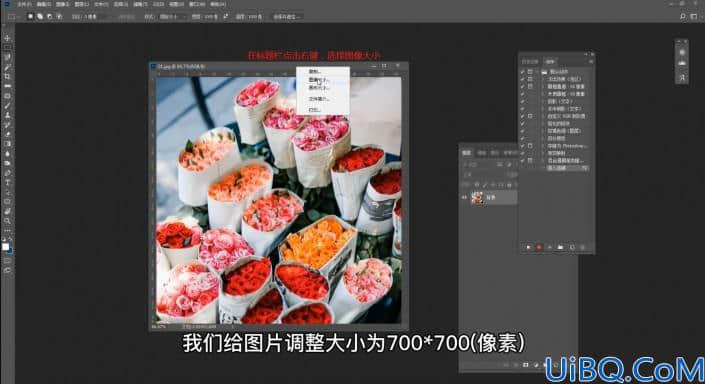Open the 图像 menu in menu bar
This screenshot has width=705, height=384.
coord(62,4)
